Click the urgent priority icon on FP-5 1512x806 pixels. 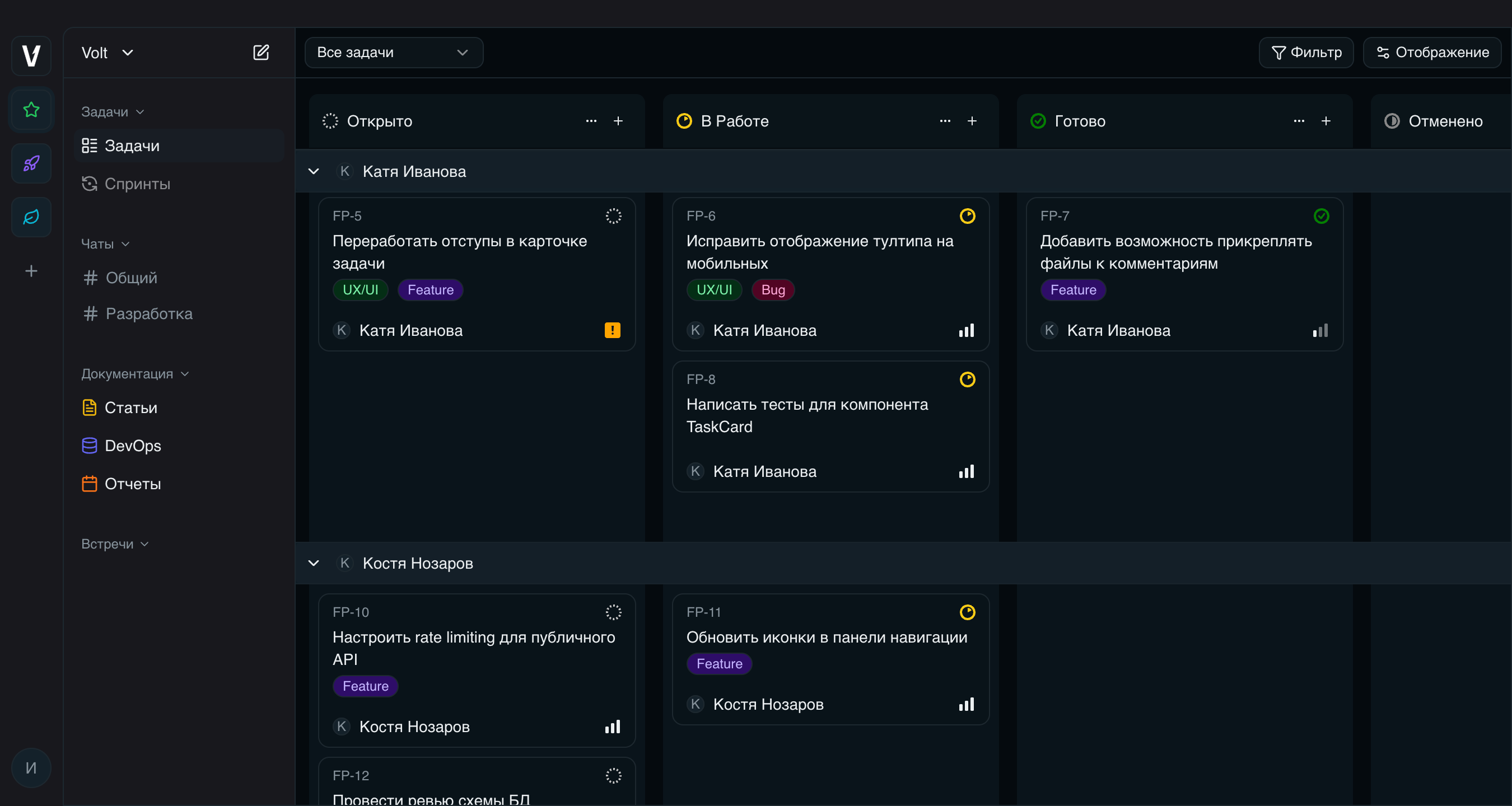612,330
